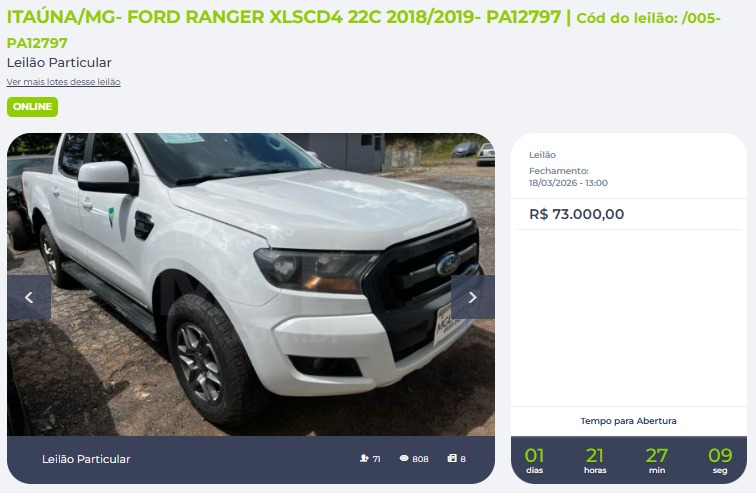Click the 'Leilão' label in the side panel
Viewport: 756px width, 493px height.
542,155
